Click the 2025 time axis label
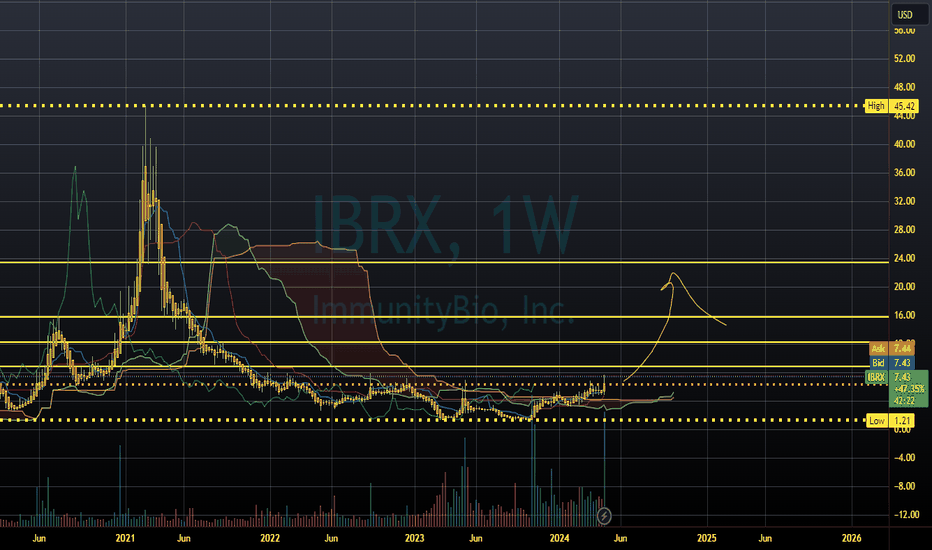Viewport: 932px width, 550px height. pyautogui.click(x=706, y=538)
